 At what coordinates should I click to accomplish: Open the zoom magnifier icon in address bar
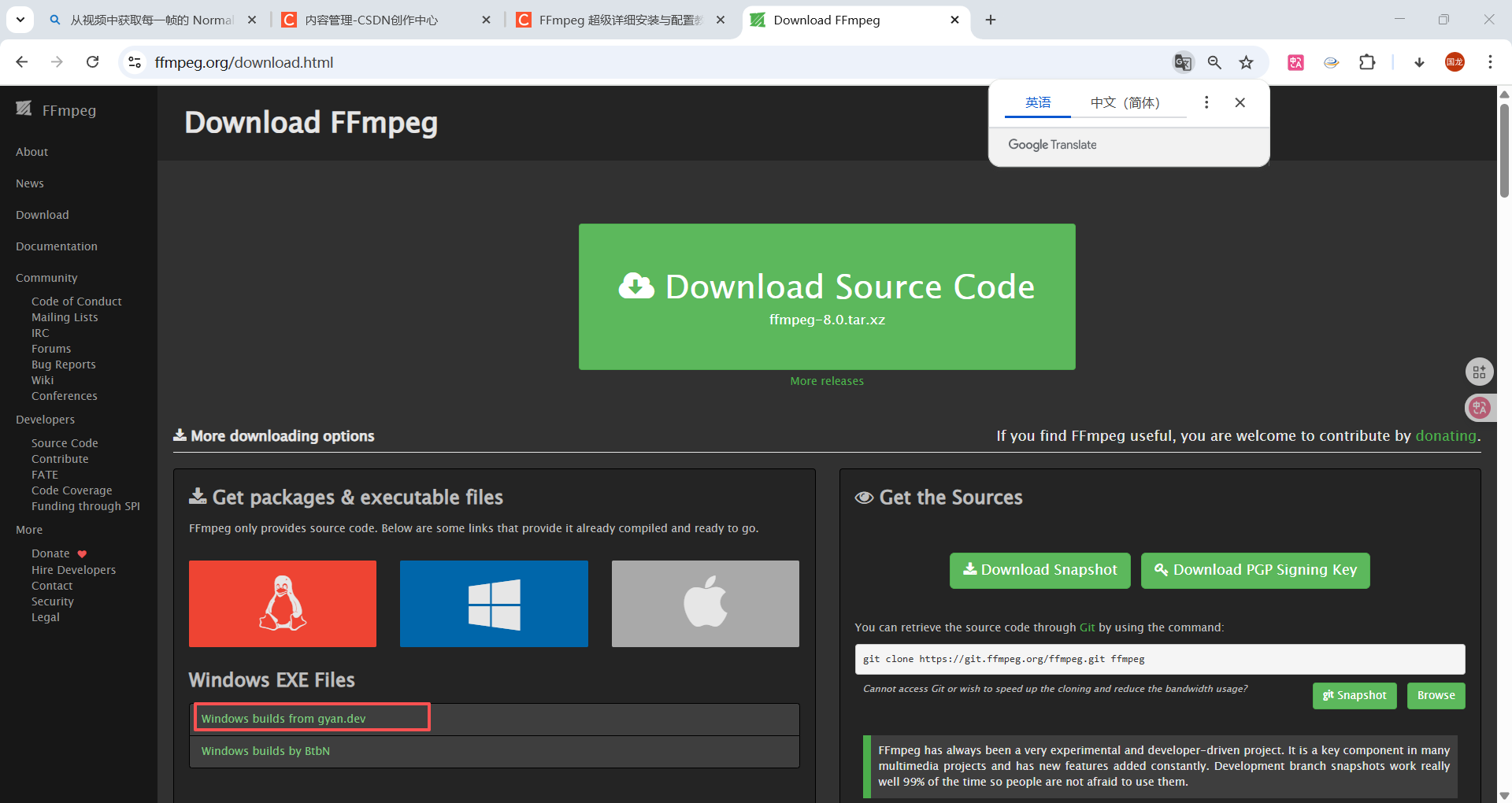click(x=1214, y=62)
